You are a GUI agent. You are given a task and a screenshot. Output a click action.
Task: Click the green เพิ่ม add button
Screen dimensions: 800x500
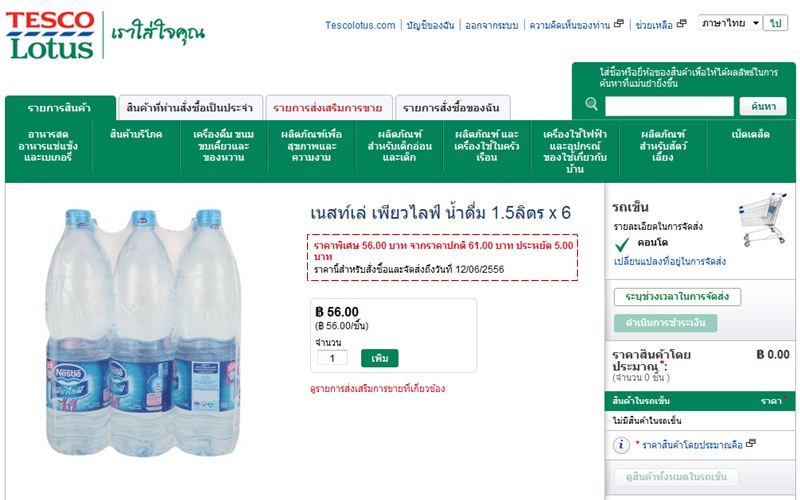[380, 358]
